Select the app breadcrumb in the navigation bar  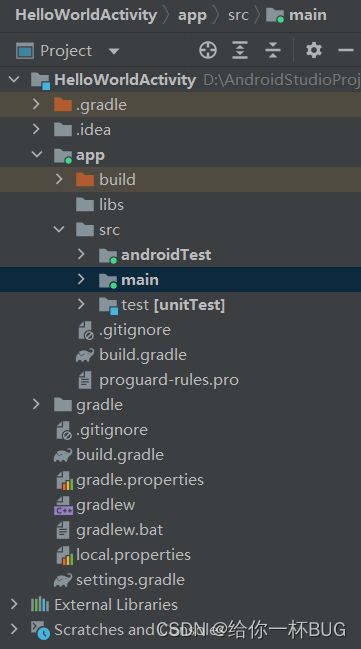[x=192, y=15]
